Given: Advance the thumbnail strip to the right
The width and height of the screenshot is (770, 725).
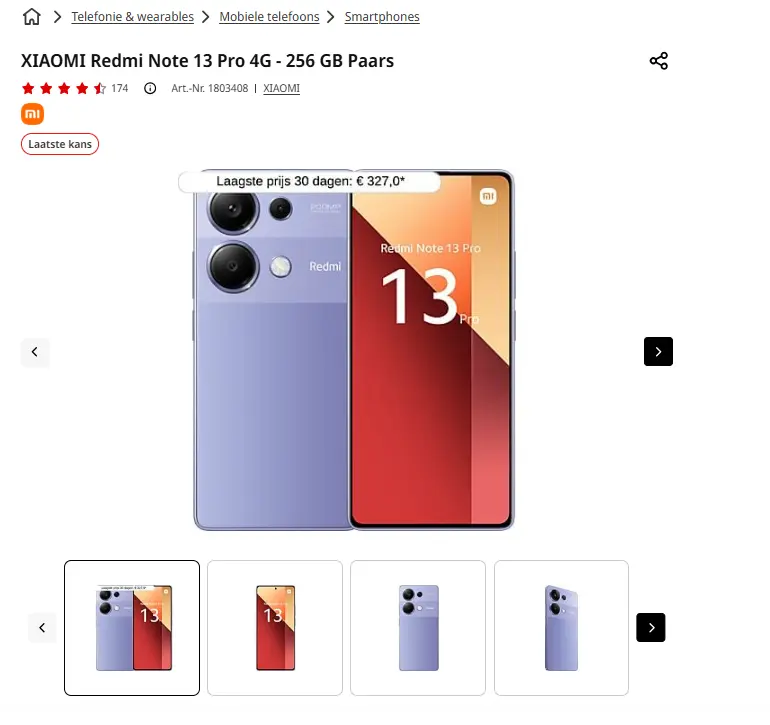Looking at the screenshot, I should point(651,627).
